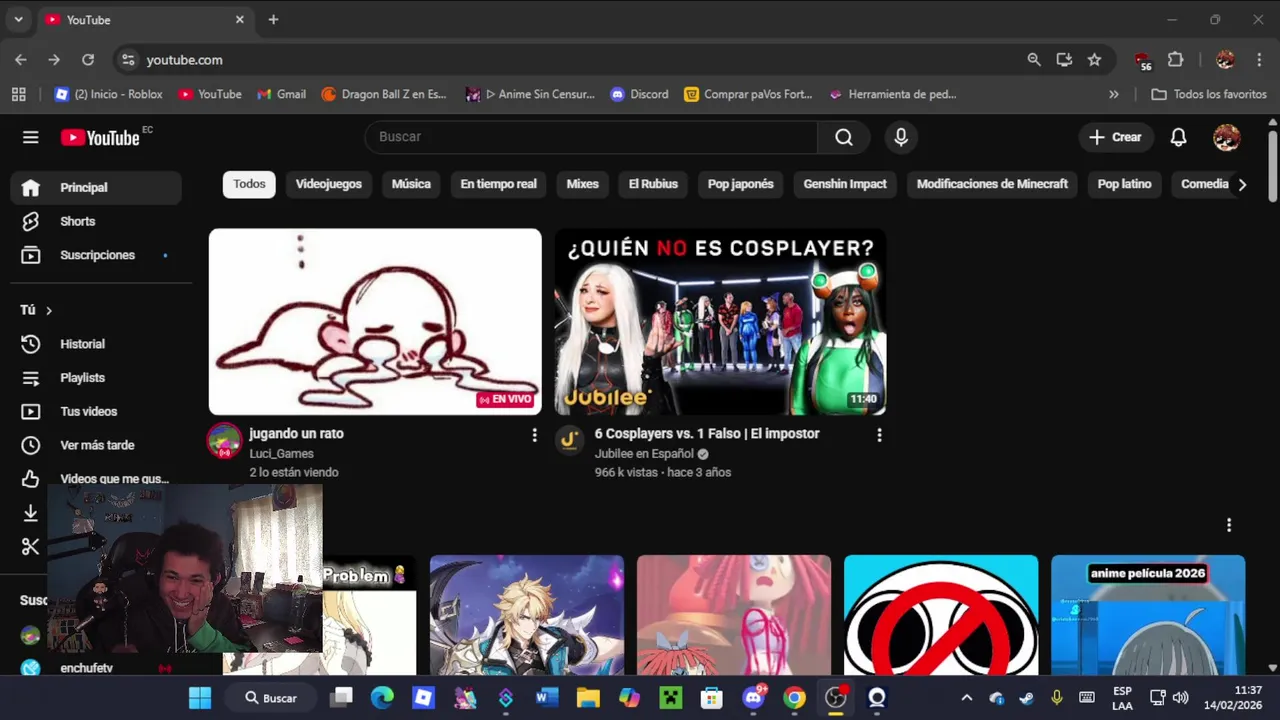Open options for jugando un rato video
This screenshot has height=720, width=1280.
coord(534,435)
